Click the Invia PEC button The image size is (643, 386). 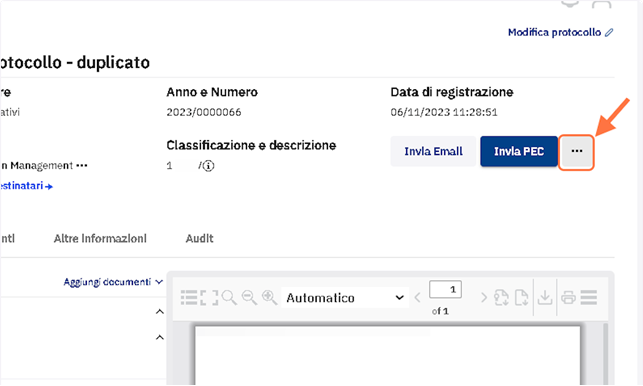pos(519,151)
